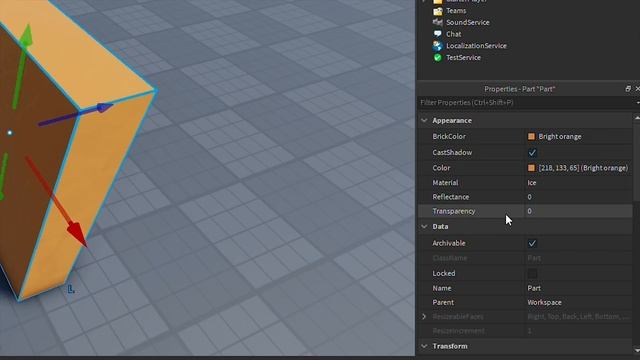Viewport: 640px width, 360px height.
Task: Collapse the Appearance section
Action: click(424, 120)
